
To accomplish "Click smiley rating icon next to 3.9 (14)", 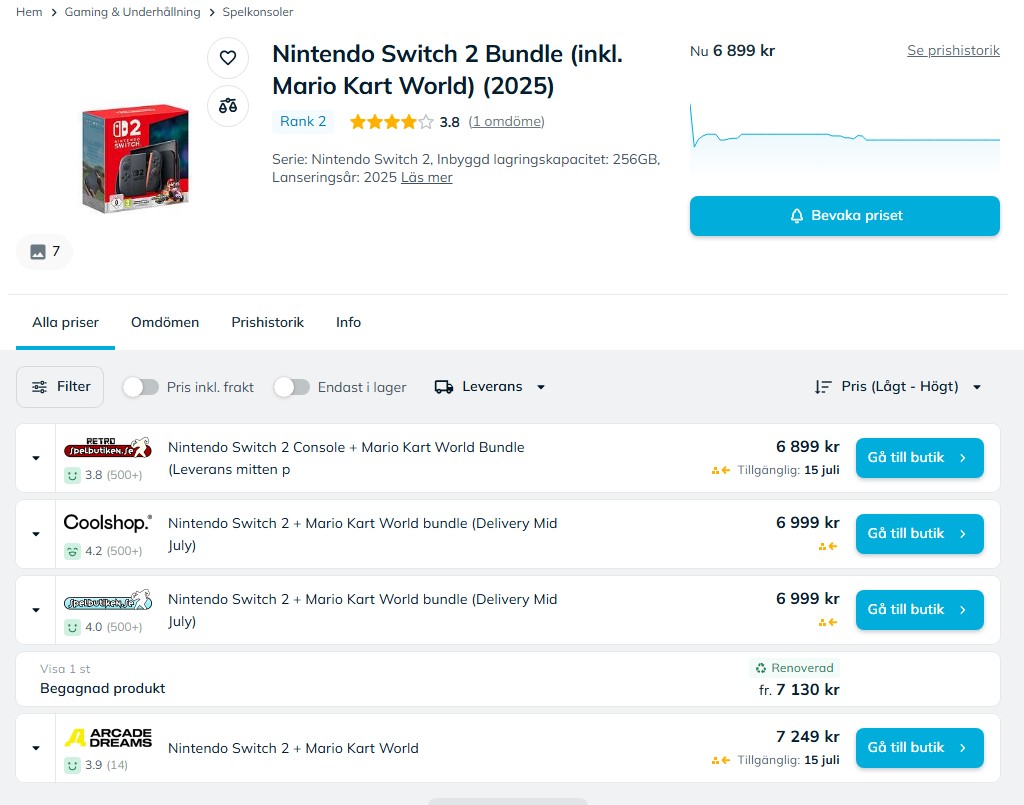I will 72,765.
